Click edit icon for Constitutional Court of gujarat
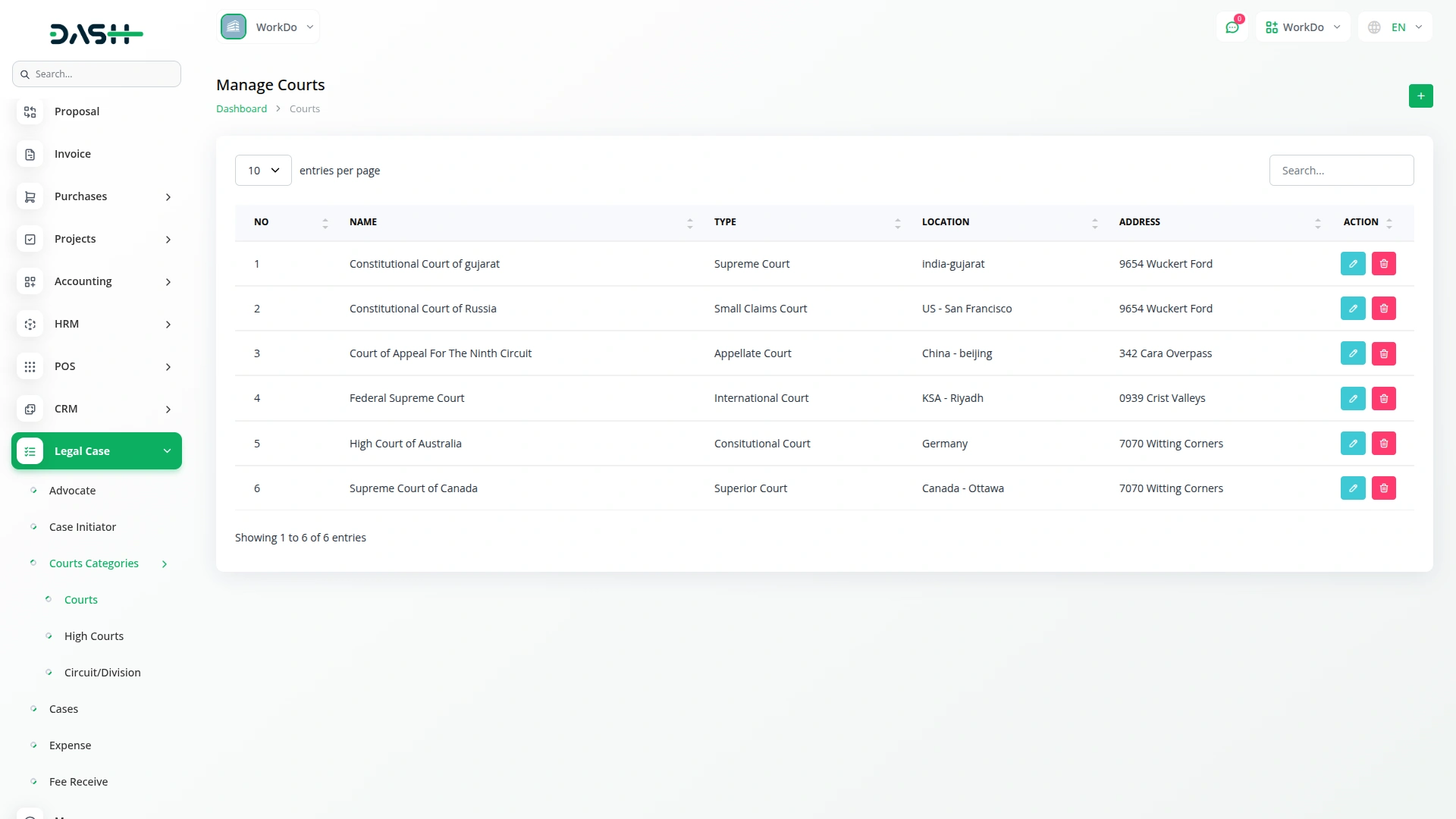The image size is (1456, 819). (x=1353, y=264)
